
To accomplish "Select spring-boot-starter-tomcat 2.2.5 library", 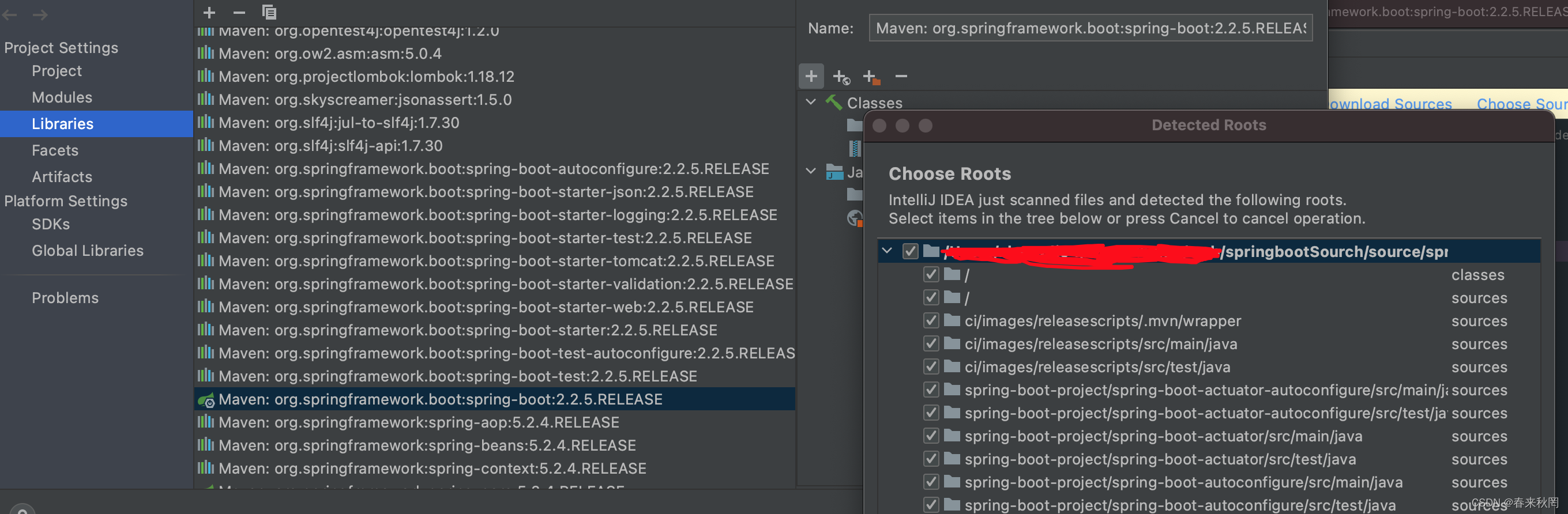I will click(495, 261).
